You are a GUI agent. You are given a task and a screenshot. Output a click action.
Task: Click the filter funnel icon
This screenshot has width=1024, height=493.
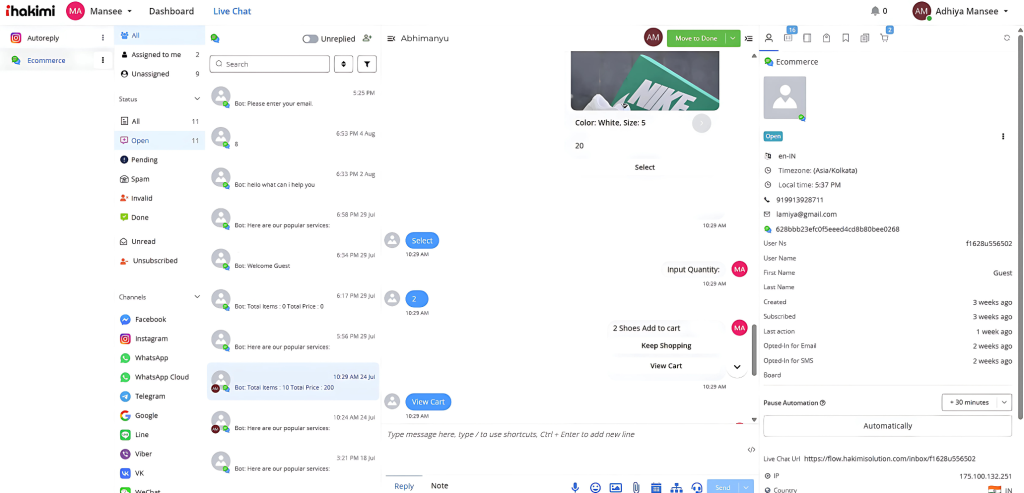[367, 64]
